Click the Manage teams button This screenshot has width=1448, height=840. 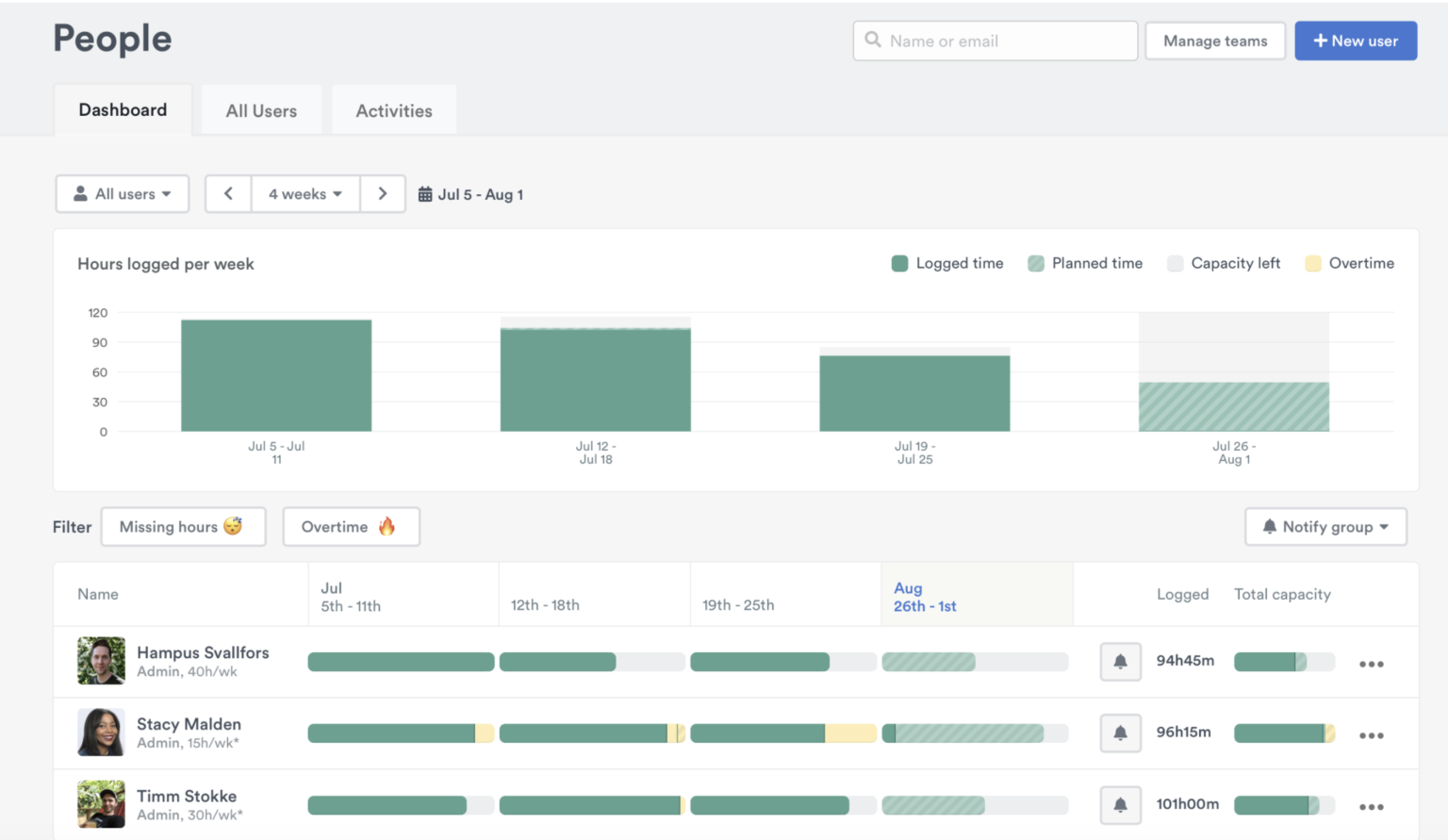coord(1215,41)
